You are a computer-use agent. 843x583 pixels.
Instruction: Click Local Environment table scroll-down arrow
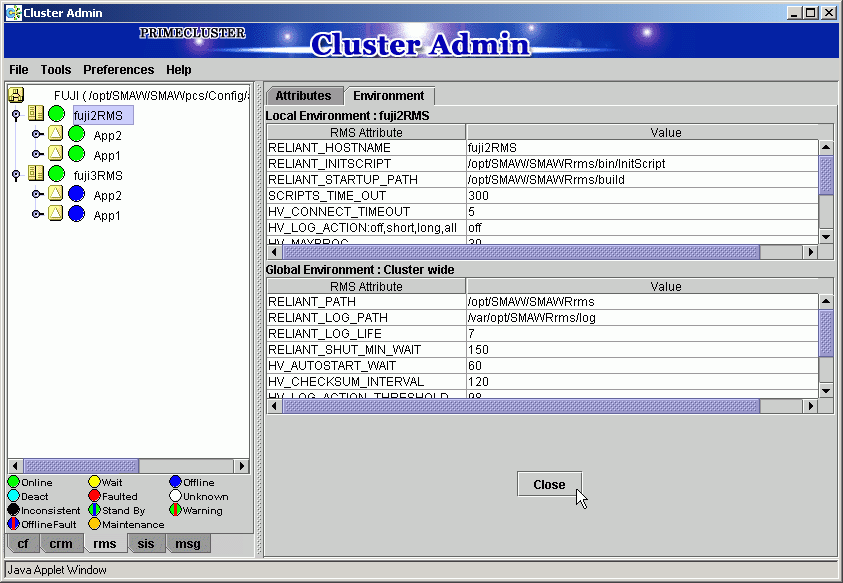[x=826, y=237]
